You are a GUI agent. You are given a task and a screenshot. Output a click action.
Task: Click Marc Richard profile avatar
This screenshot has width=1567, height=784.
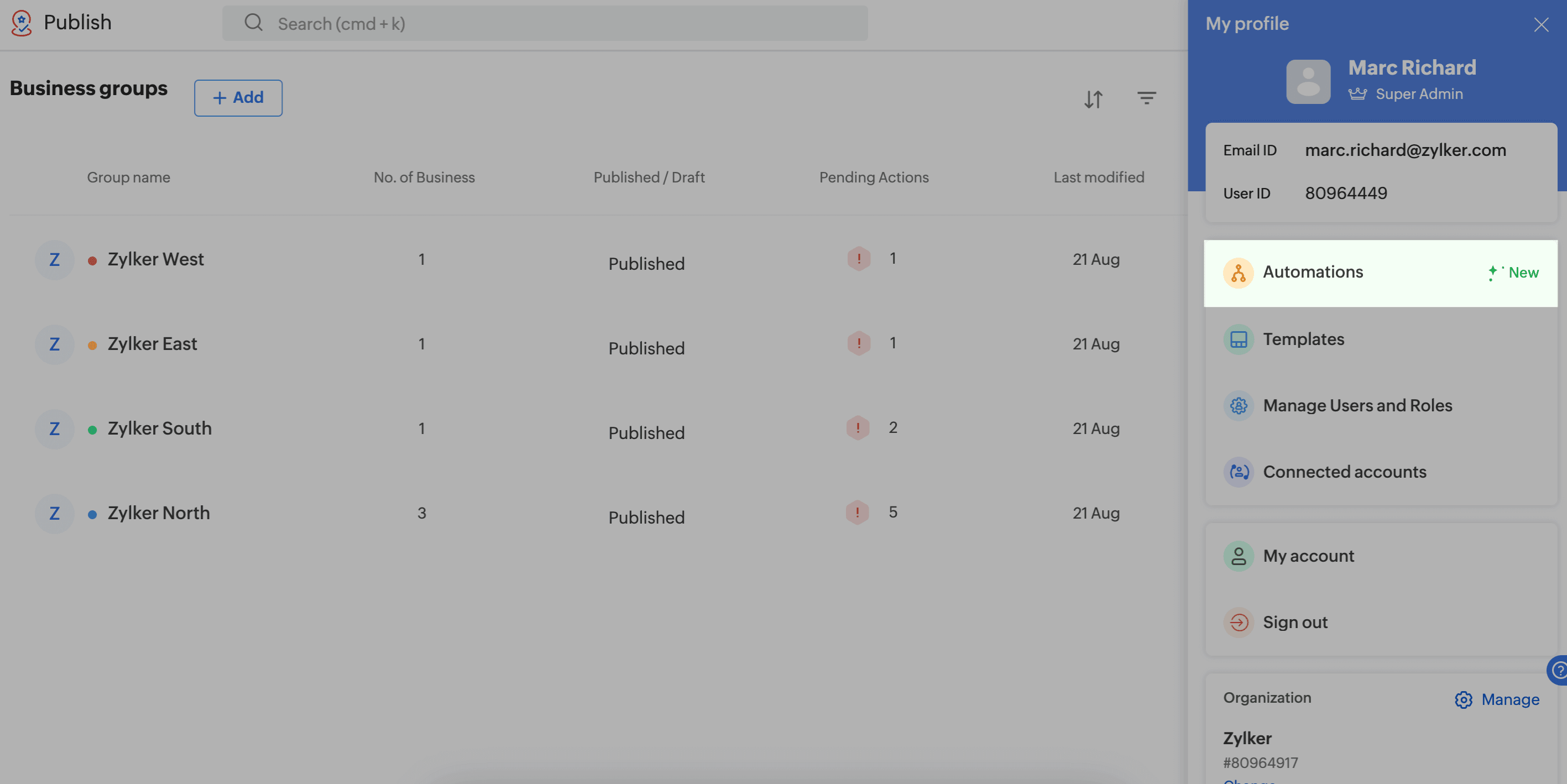pyautogui.click(x=1308, y=81)
